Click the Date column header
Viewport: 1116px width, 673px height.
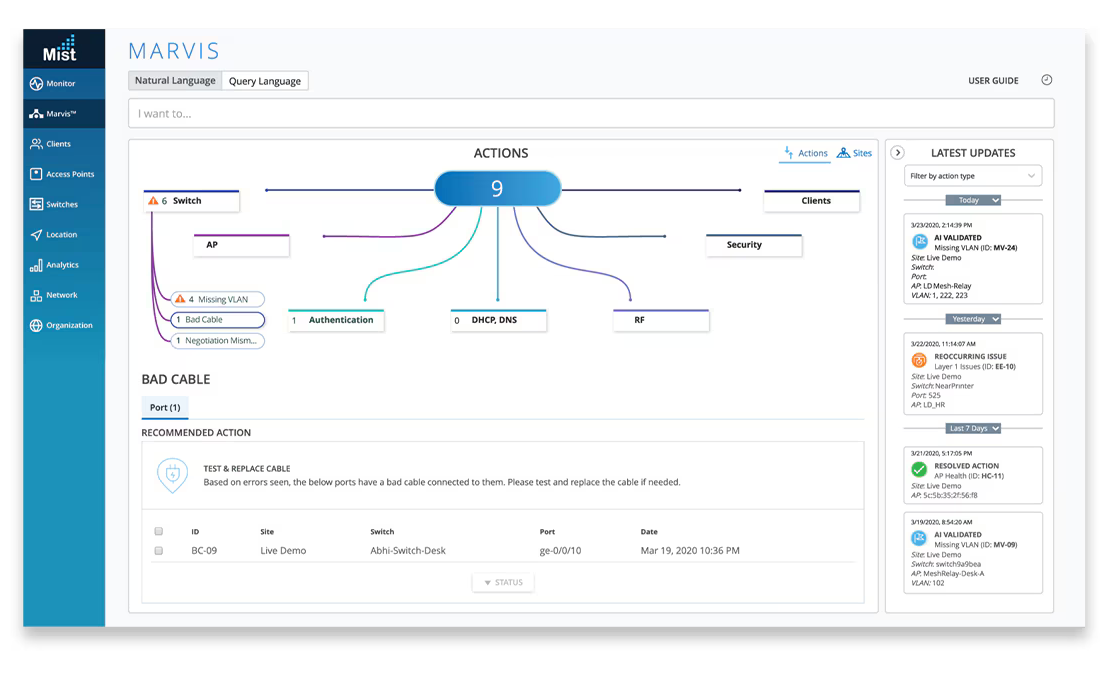click(649, 531)
